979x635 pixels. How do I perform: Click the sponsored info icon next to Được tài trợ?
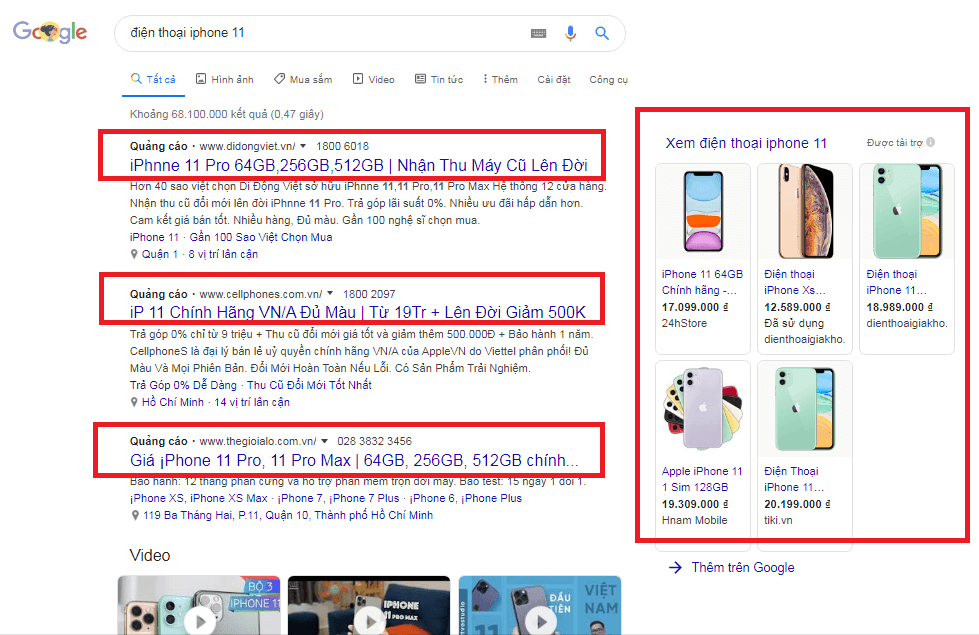coord(930,142)
